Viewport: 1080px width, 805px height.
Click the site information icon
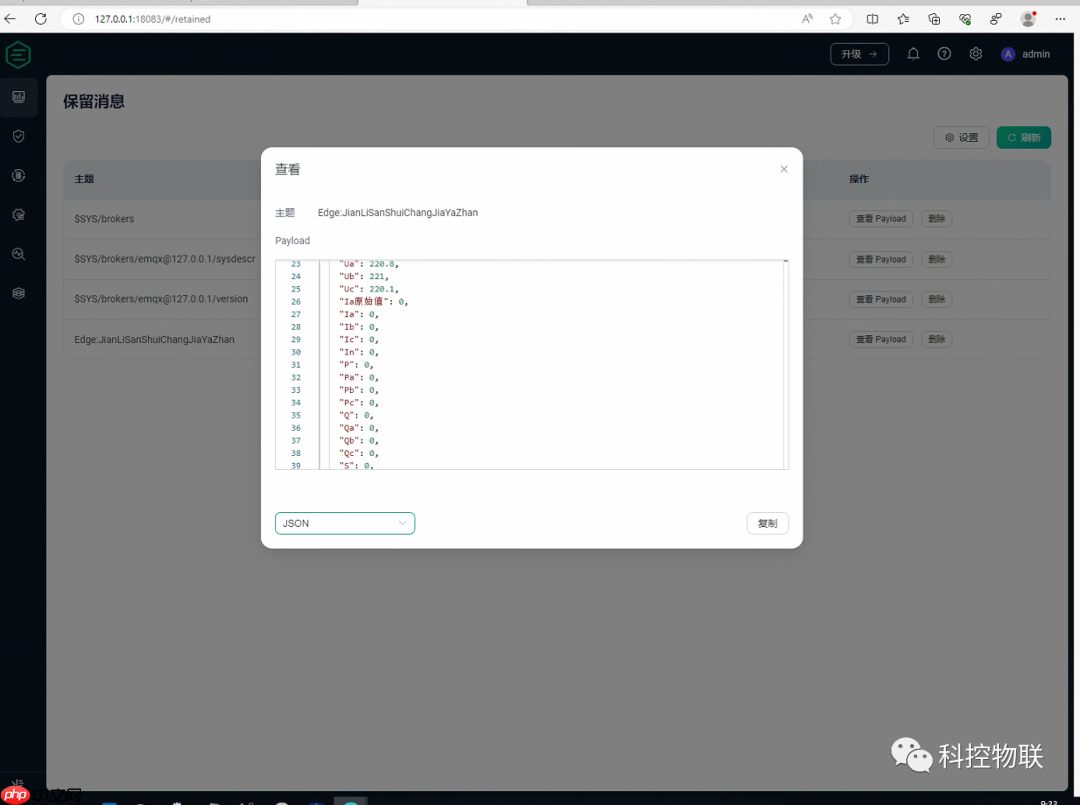click(79, 19)
